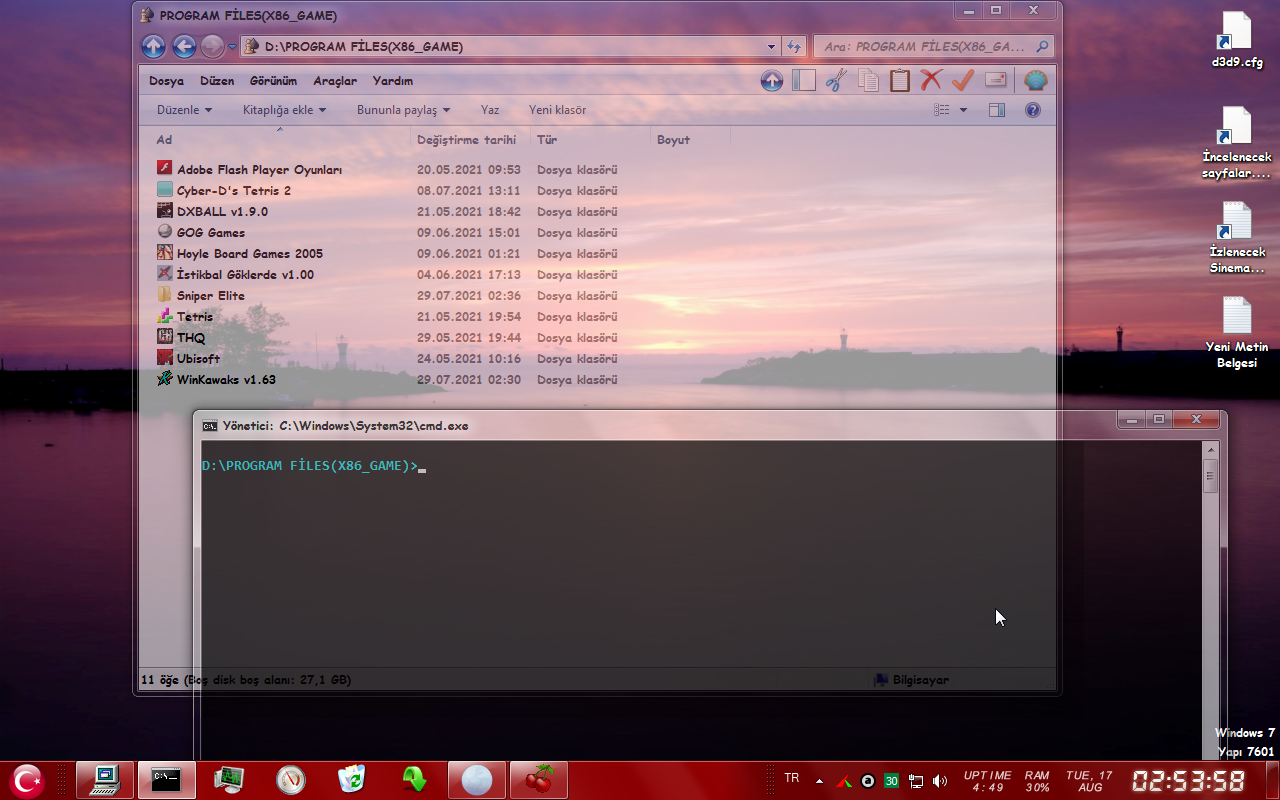Click the red X Delete icon
Image resolution: width=1280 pixels, height=800 pixels.
pyautogui.click(x=931, y=81)
